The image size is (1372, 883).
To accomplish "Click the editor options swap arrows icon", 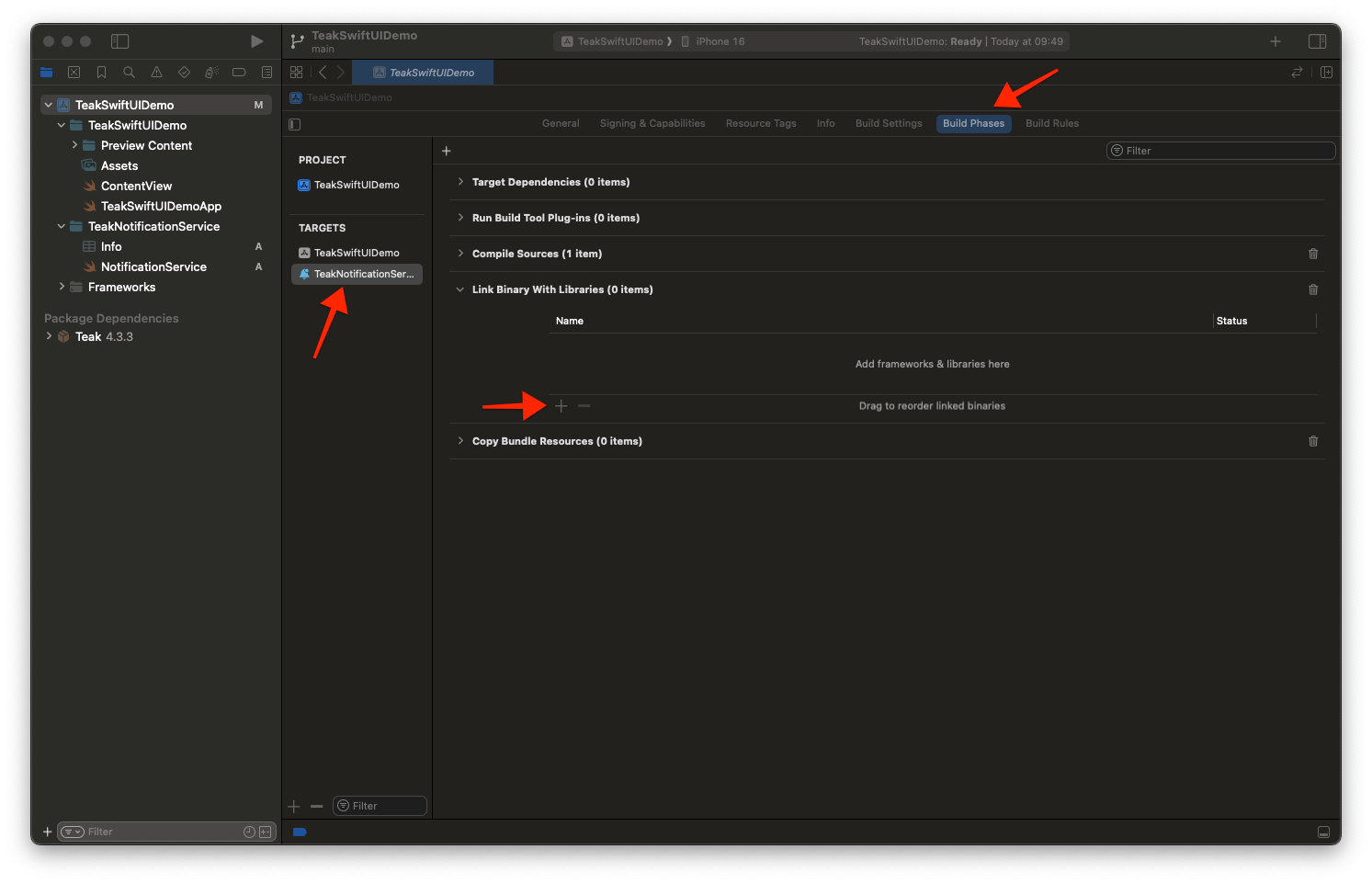I will click(x=1297, y=73).
